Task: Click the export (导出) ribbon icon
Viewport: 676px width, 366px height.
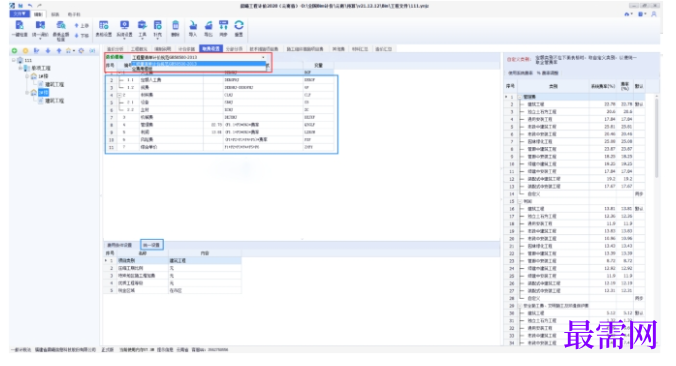Action: 208,26
